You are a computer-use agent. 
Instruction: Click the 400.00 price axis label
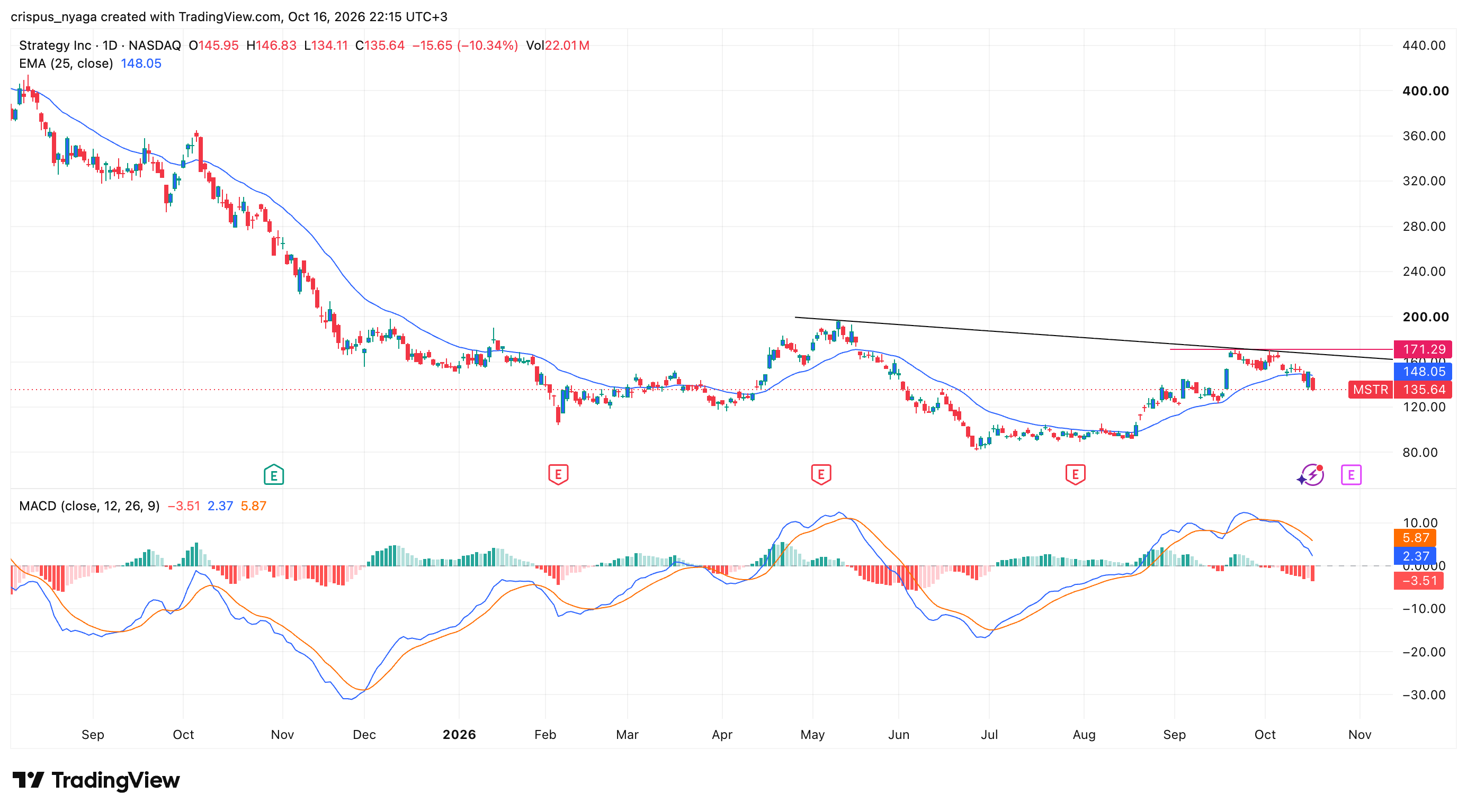tap(1425, 91)
